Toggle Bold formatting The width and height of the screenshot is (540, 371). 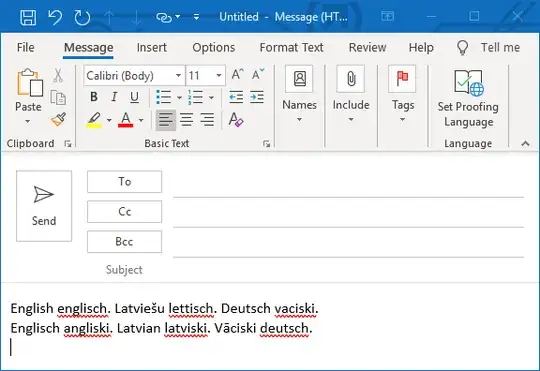[x=94, y=97]
